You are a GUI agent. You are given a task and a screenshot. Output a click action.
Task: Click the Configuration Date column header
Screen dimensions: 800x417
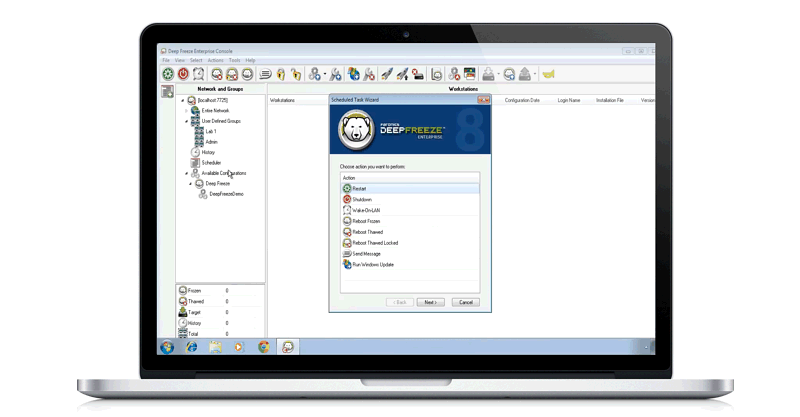(522, 101)
